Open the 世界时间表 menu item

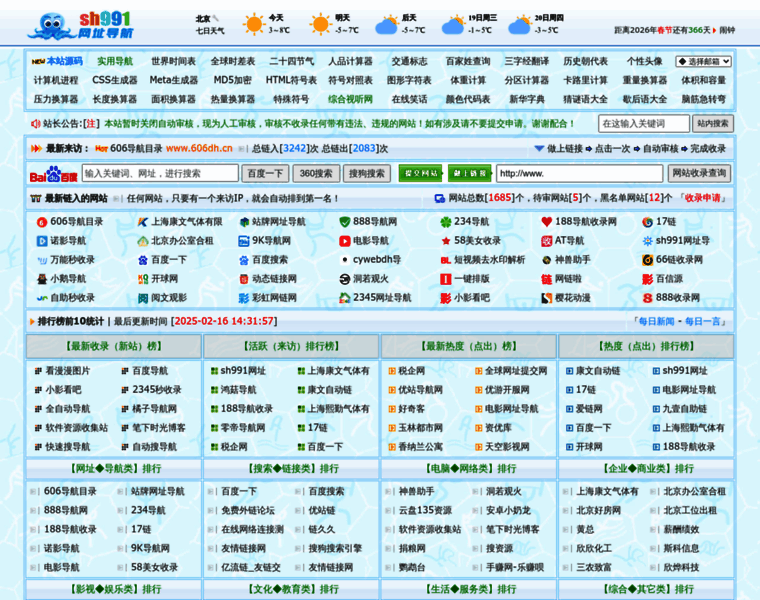(x=174, y=62)
